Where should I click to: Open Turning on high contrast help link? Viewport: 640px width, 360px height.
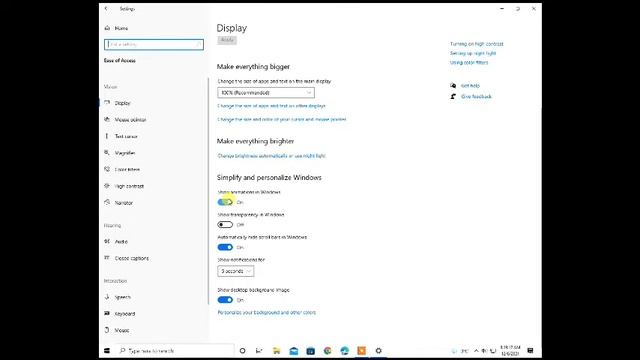point(477,44)
